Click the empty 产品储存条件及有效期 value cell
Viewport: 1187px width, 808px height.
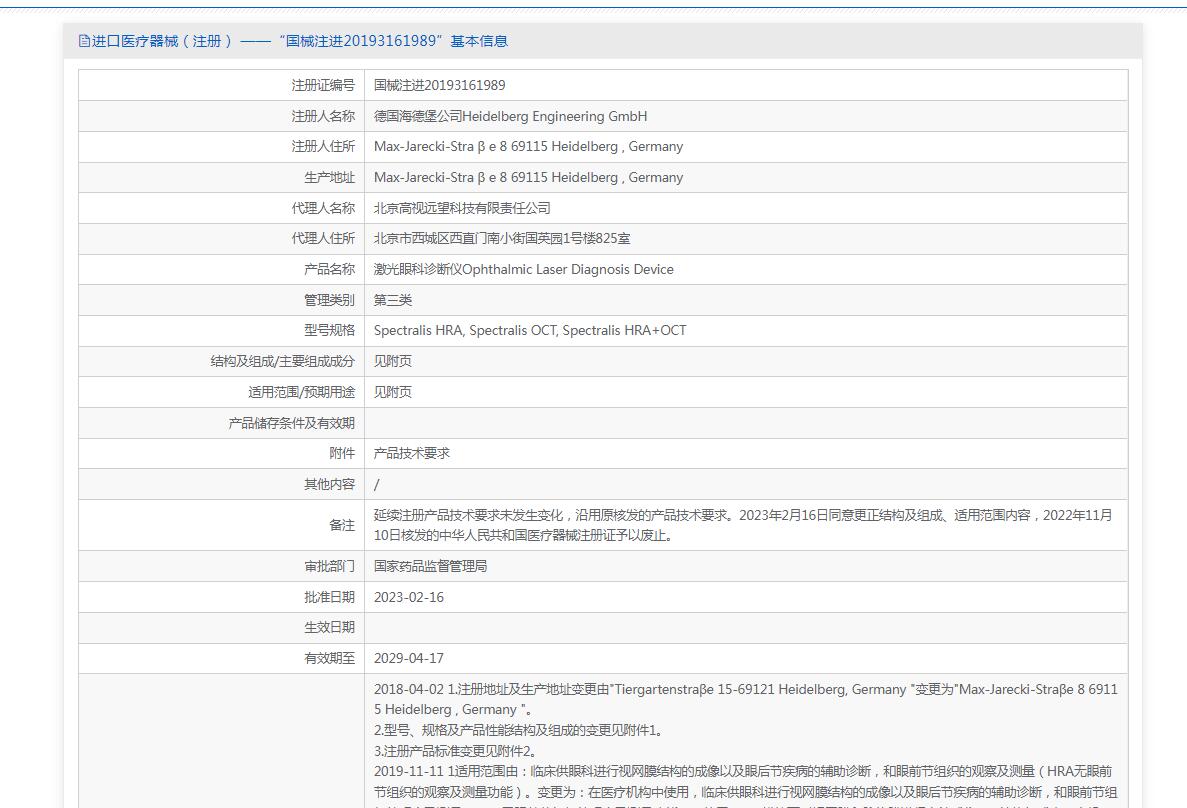(745, 423)
